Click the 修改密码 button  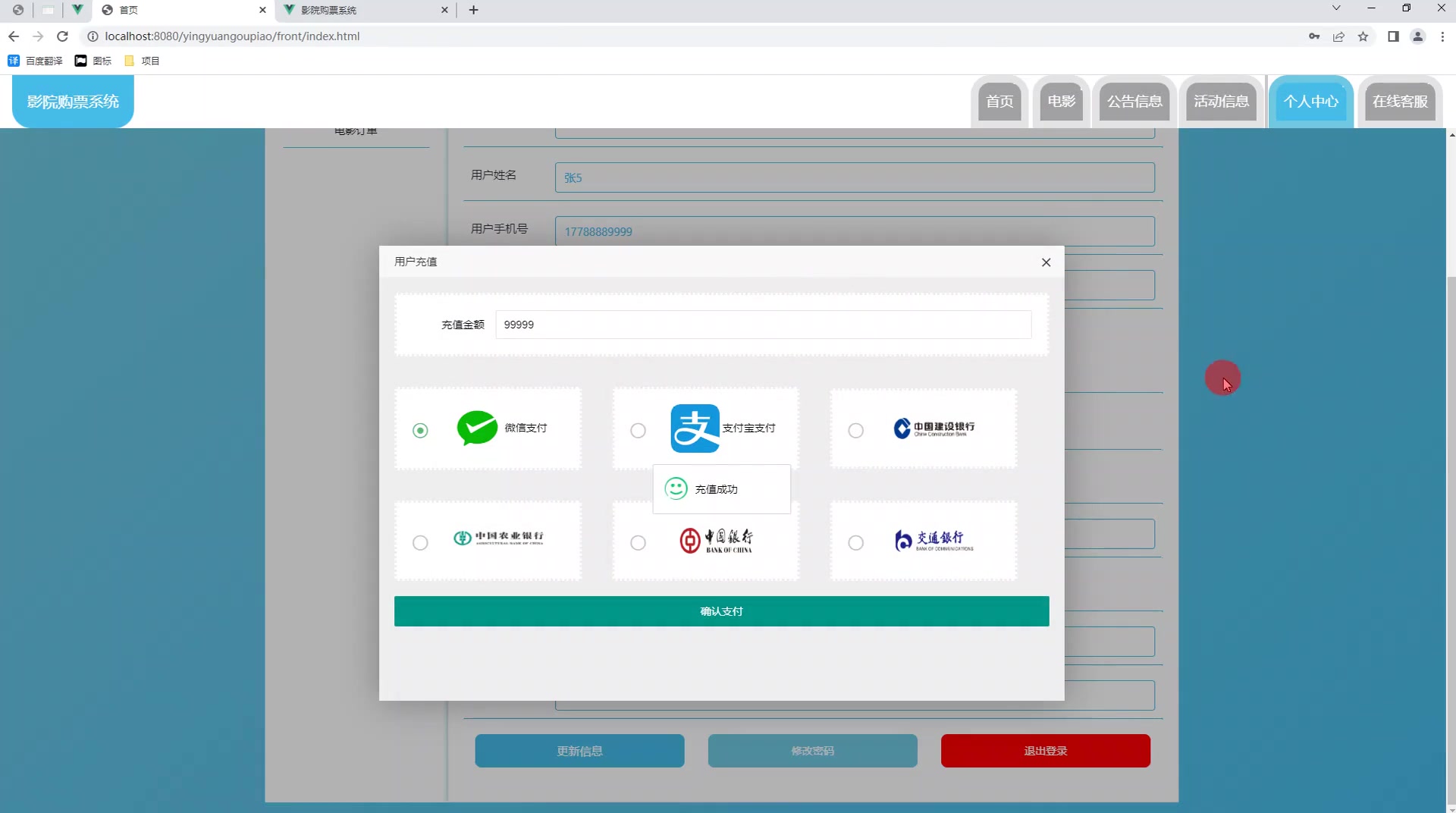tap(812, 751)
